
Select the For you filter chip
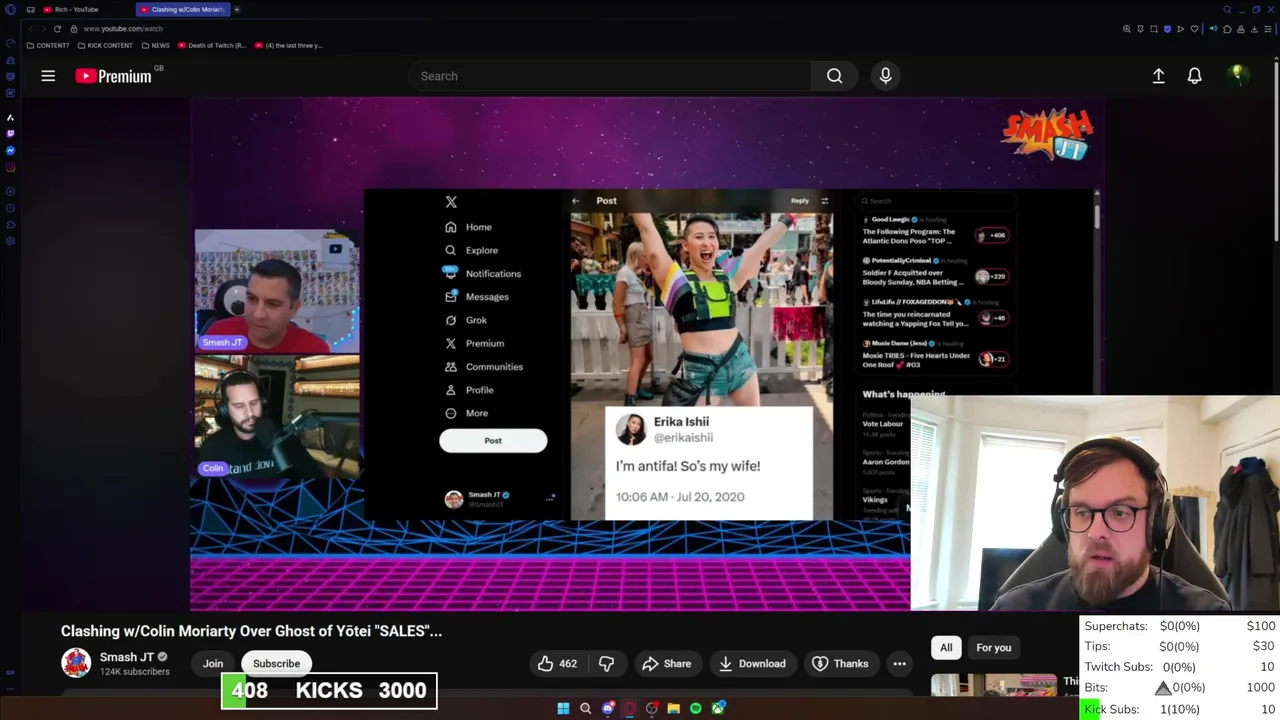[x=993, y=648]
